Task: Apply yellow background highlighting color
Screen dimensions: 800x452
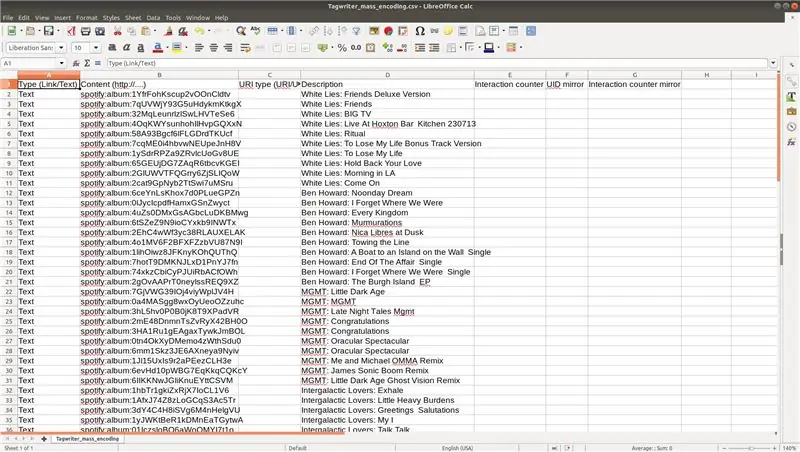Action: tap(177, 47)
